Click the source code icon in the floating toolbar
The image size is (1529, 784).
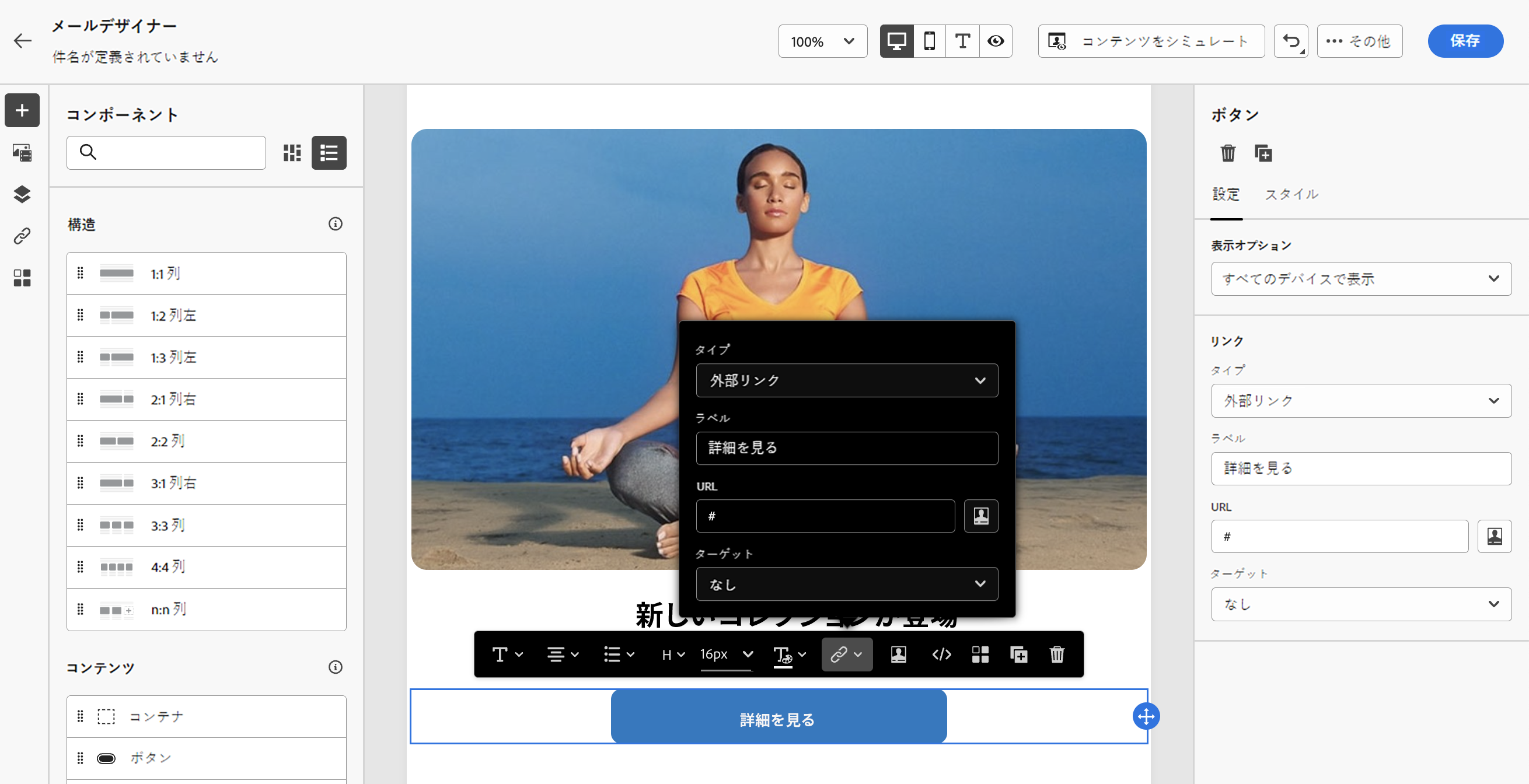point(941,654)
